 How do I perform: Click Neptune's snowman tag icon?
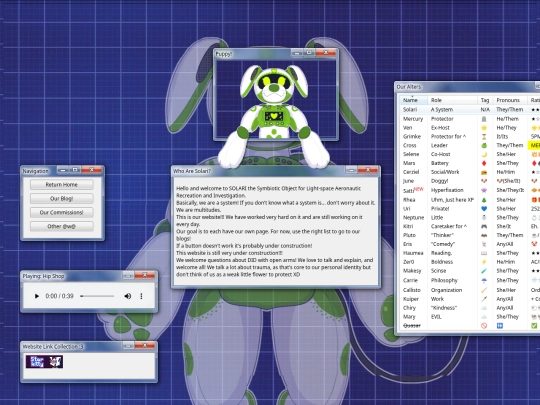click(484, 218)
